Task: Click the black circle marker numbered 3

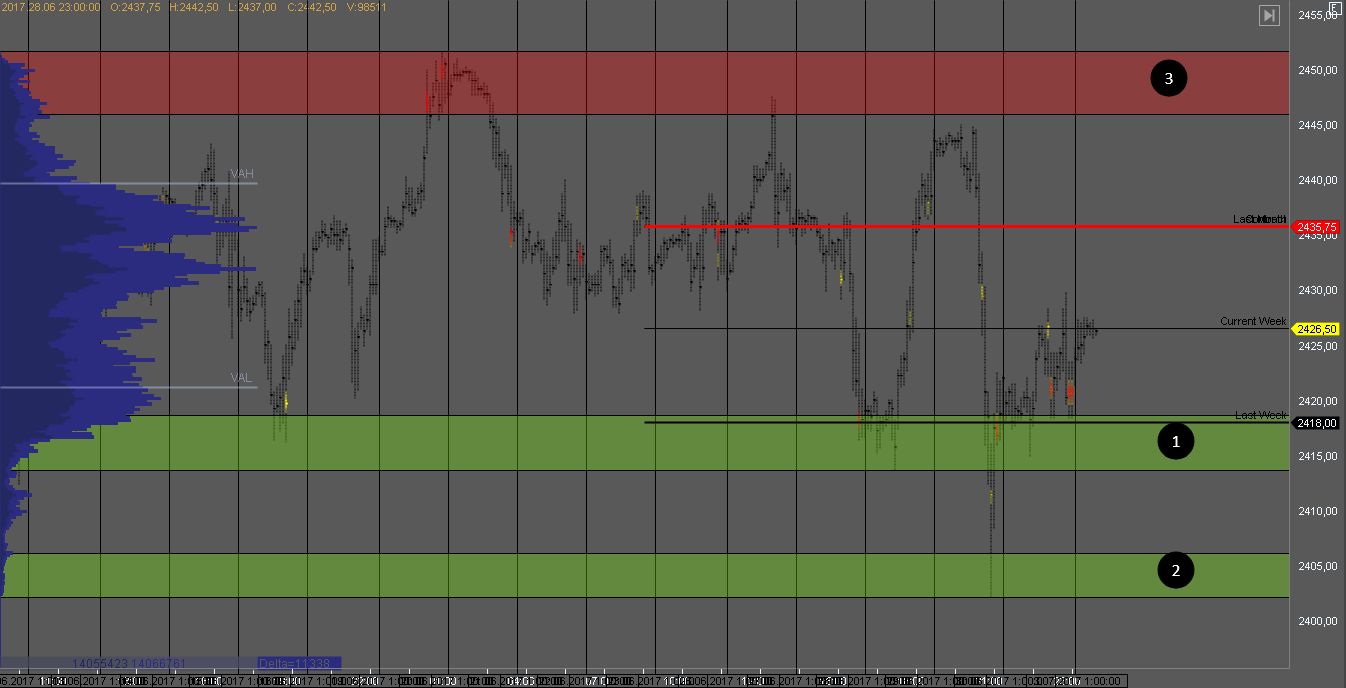Action: click(1168, 78)
